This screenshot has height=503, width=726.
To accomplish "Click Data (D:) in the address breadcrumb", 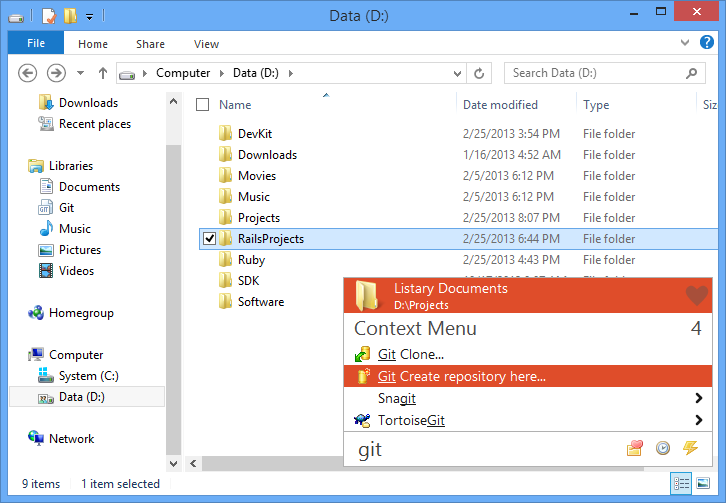I will coord(256,73).
